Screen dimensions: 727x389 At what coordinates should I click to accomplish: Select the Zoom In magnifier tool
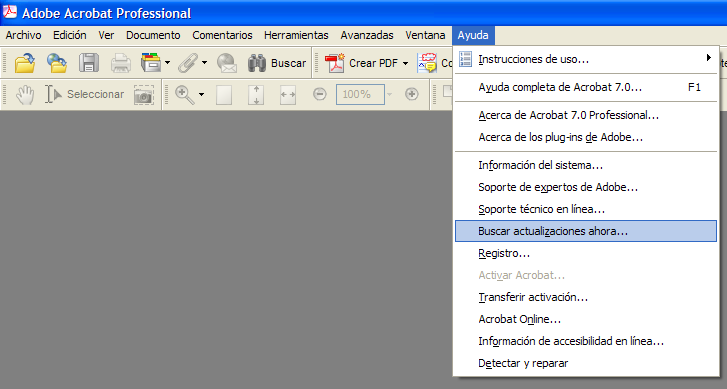pyautogui.click(x=185, y=94)
